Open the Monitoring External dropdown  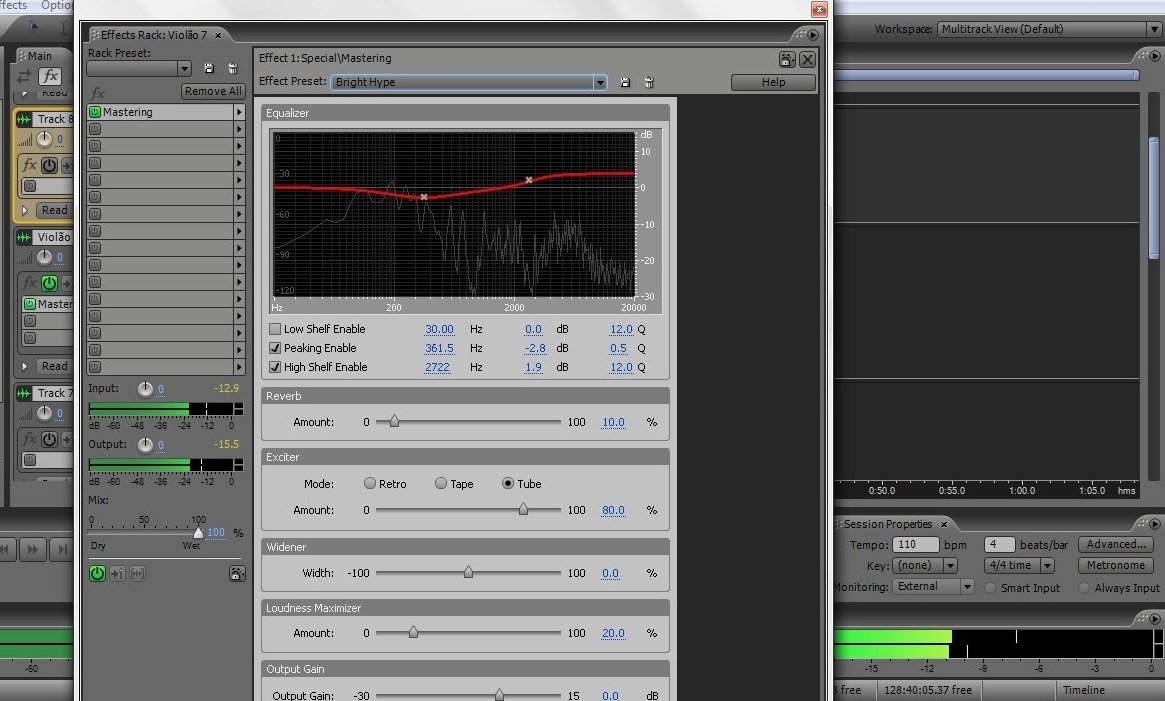point(967,587)
